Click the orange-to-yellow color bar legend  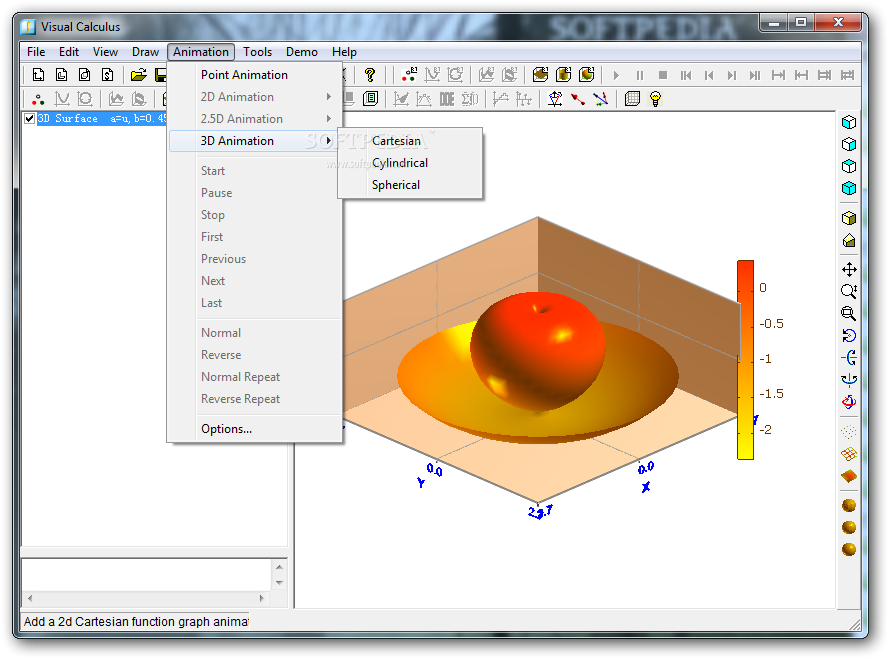click(745, 360)
